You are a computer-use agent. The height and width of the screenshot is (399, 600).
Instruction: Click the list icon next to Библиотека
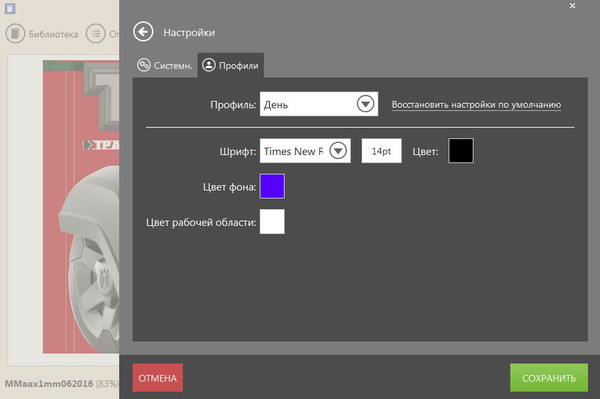(x=96, y=34)
